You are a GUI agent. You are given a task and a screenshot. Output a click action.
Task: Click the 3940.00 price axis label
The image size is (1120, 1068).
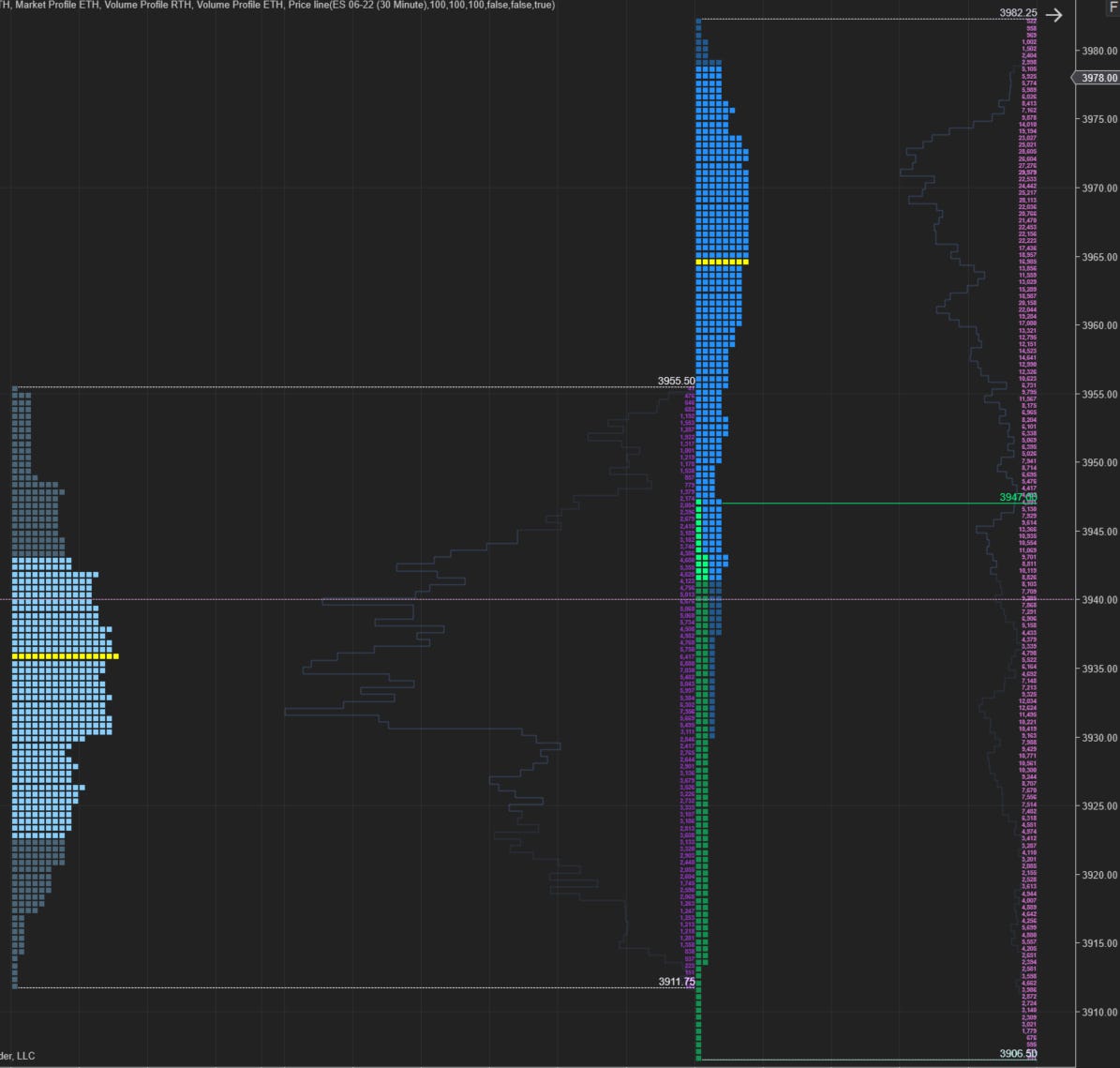(1099, 600)
